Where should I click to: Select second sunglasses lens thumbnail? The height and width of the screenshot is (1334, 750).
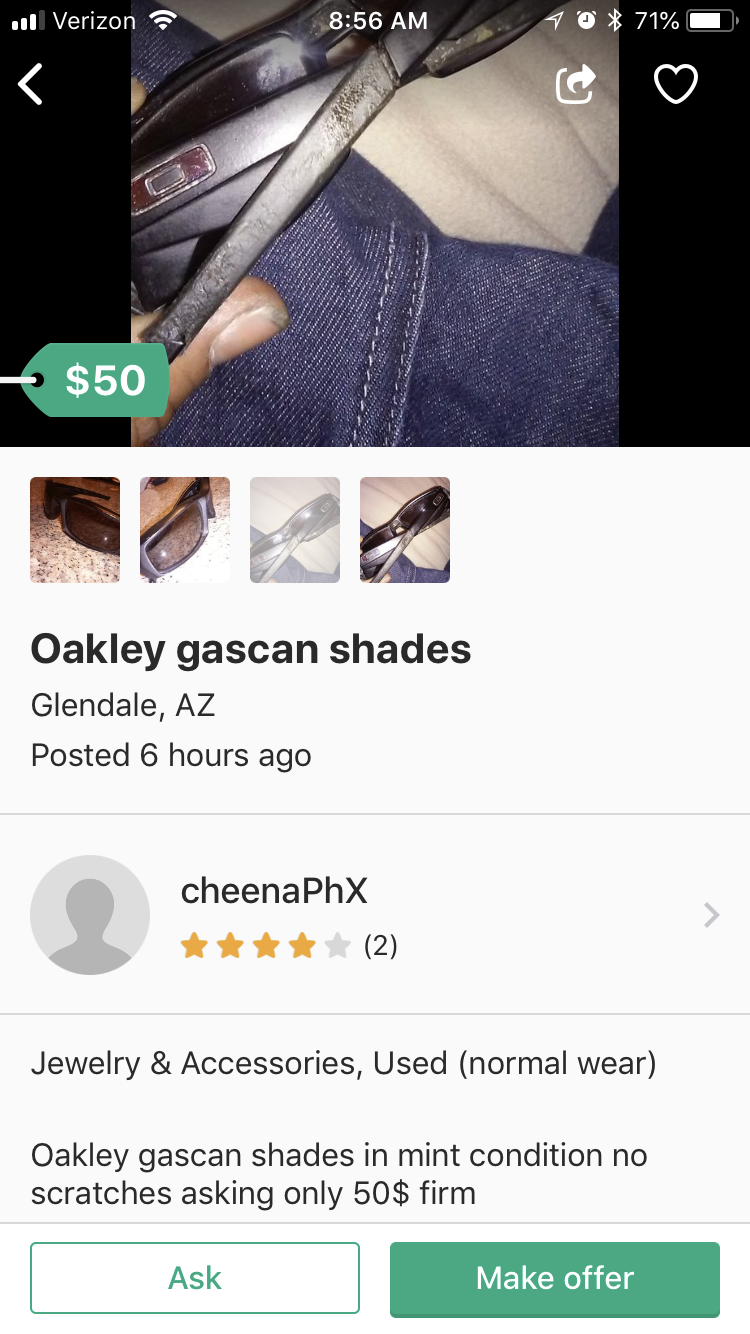[x=185, y=530]
